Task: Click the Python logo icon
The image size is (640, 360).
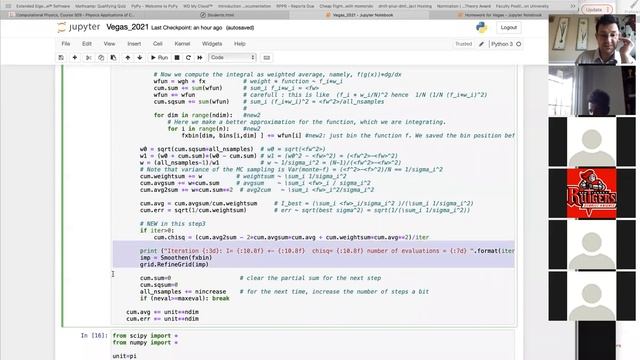Action: 482,27
